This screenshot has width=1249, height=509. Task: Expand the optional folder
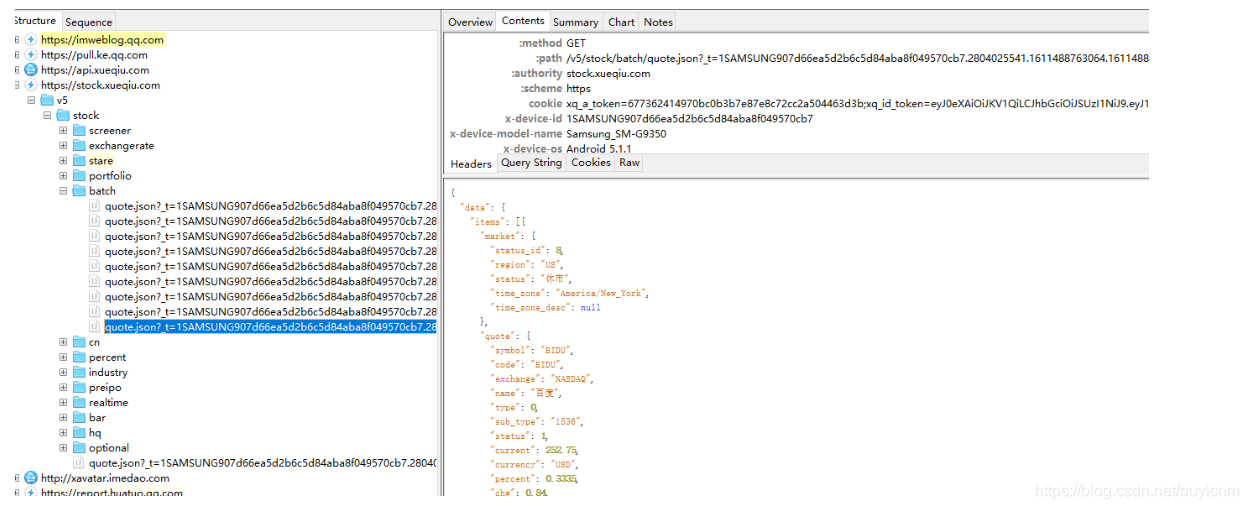[x=63, y=448]
